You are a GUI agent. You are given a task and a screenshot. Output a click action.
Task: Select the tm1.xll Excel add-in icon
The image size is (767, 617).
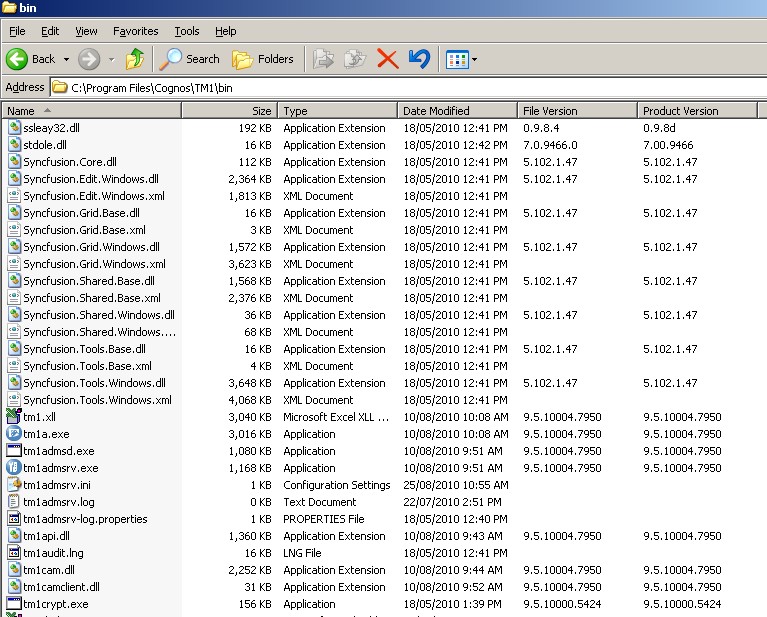click(14, 416)
